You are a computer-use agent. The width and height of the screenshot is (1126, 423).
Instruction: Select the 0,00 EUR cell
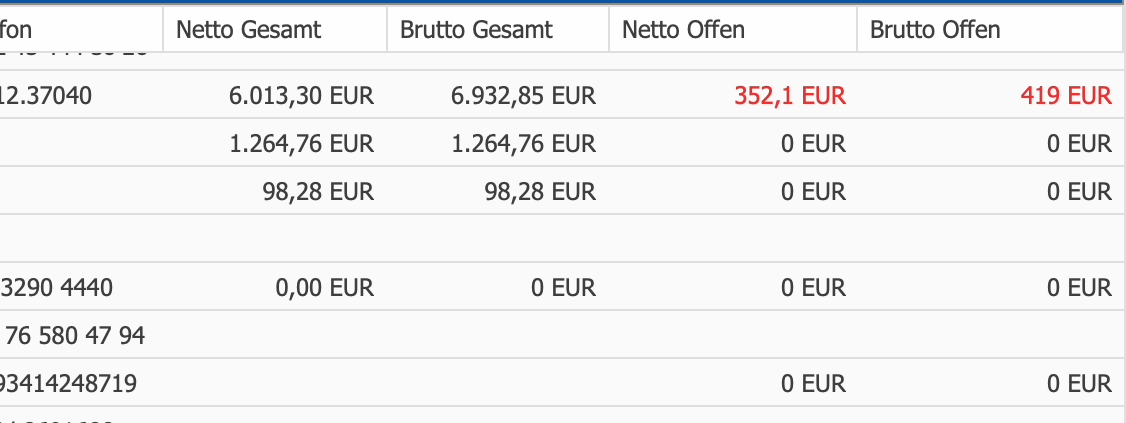tap(324, 288)
